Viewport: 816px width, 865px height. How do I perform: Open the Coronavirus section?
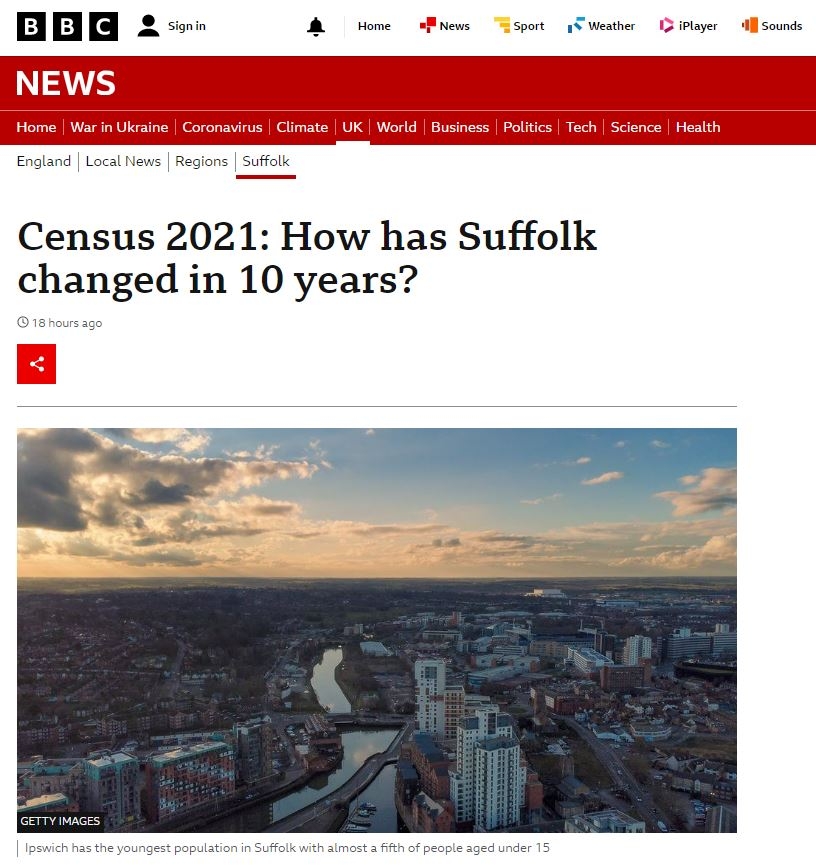(222, 127)
